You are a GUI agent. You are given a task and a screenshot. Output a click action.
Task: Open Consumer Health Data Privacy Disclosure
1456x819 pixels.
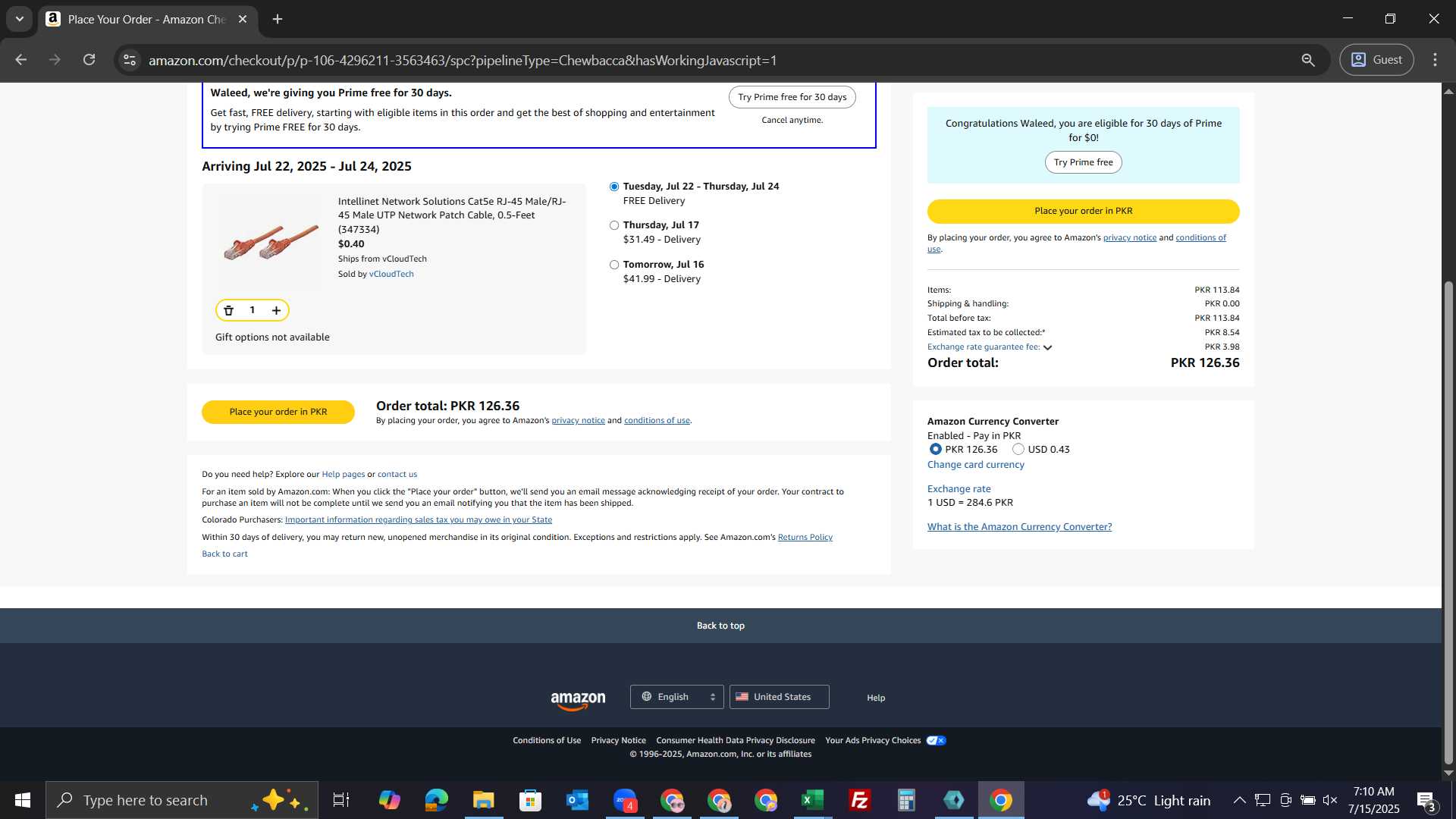tap(736, 741)
